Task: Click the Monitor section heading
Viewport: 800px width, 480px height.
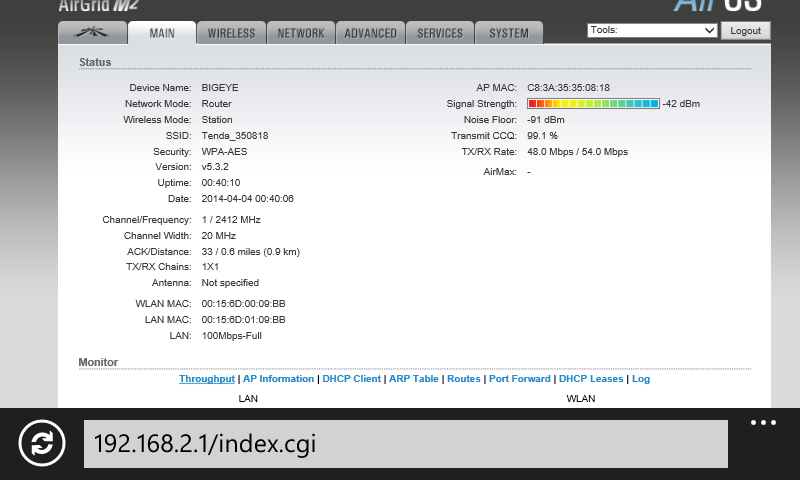Action: pos(98,362)
